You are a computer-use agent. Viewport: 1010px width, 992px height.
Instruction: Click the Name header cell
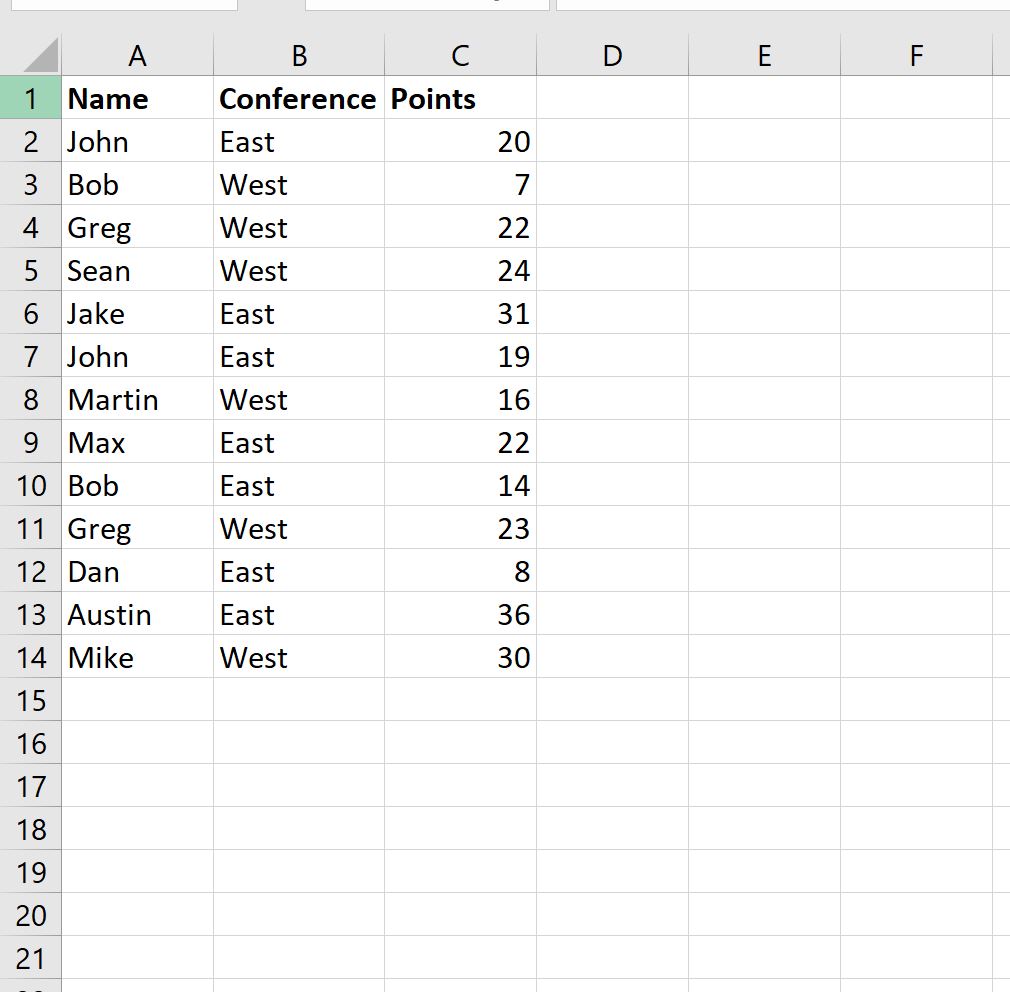click(137, 98)
